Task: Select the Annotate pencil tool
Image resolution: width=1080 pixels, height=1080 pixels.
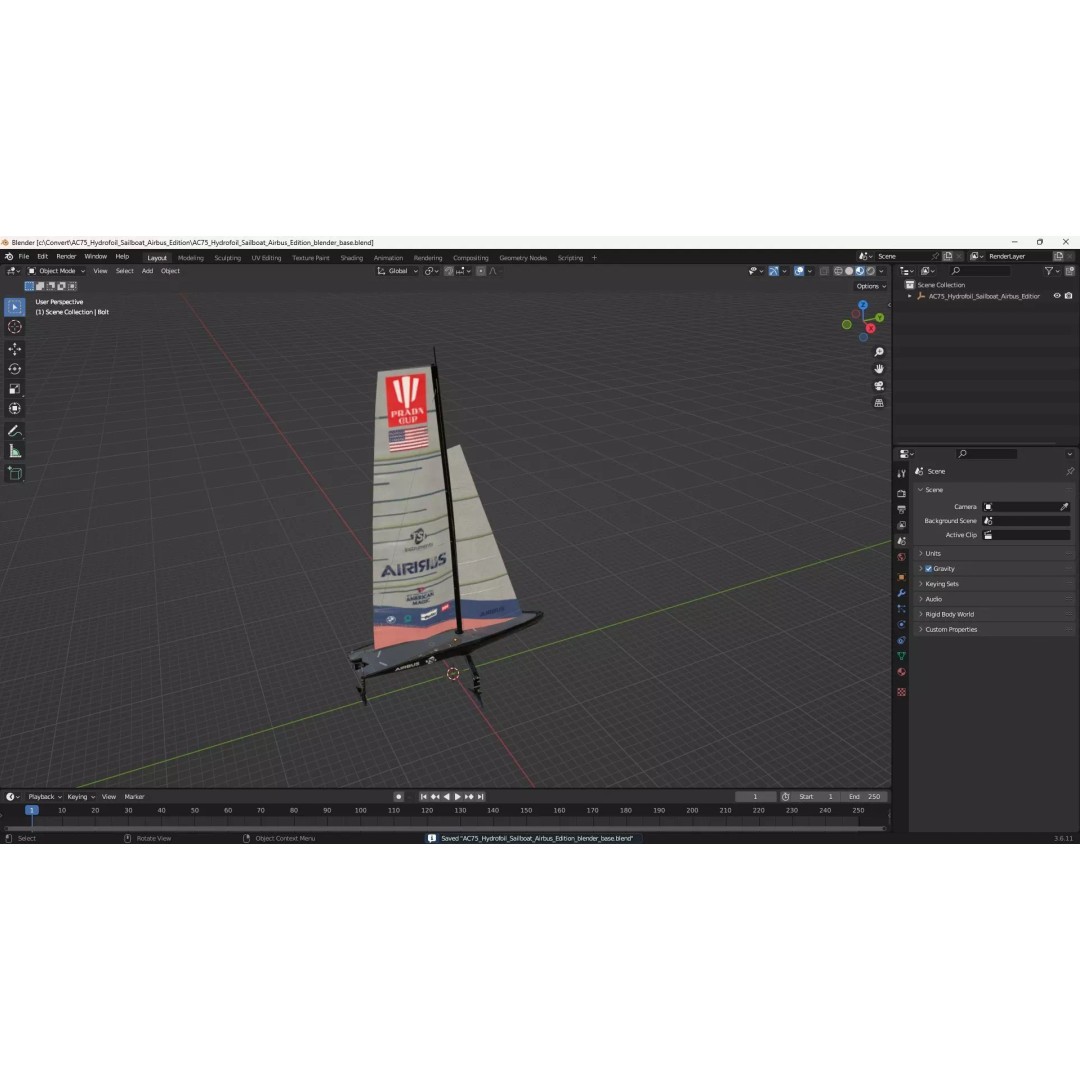Action: (x=14, y=431)
